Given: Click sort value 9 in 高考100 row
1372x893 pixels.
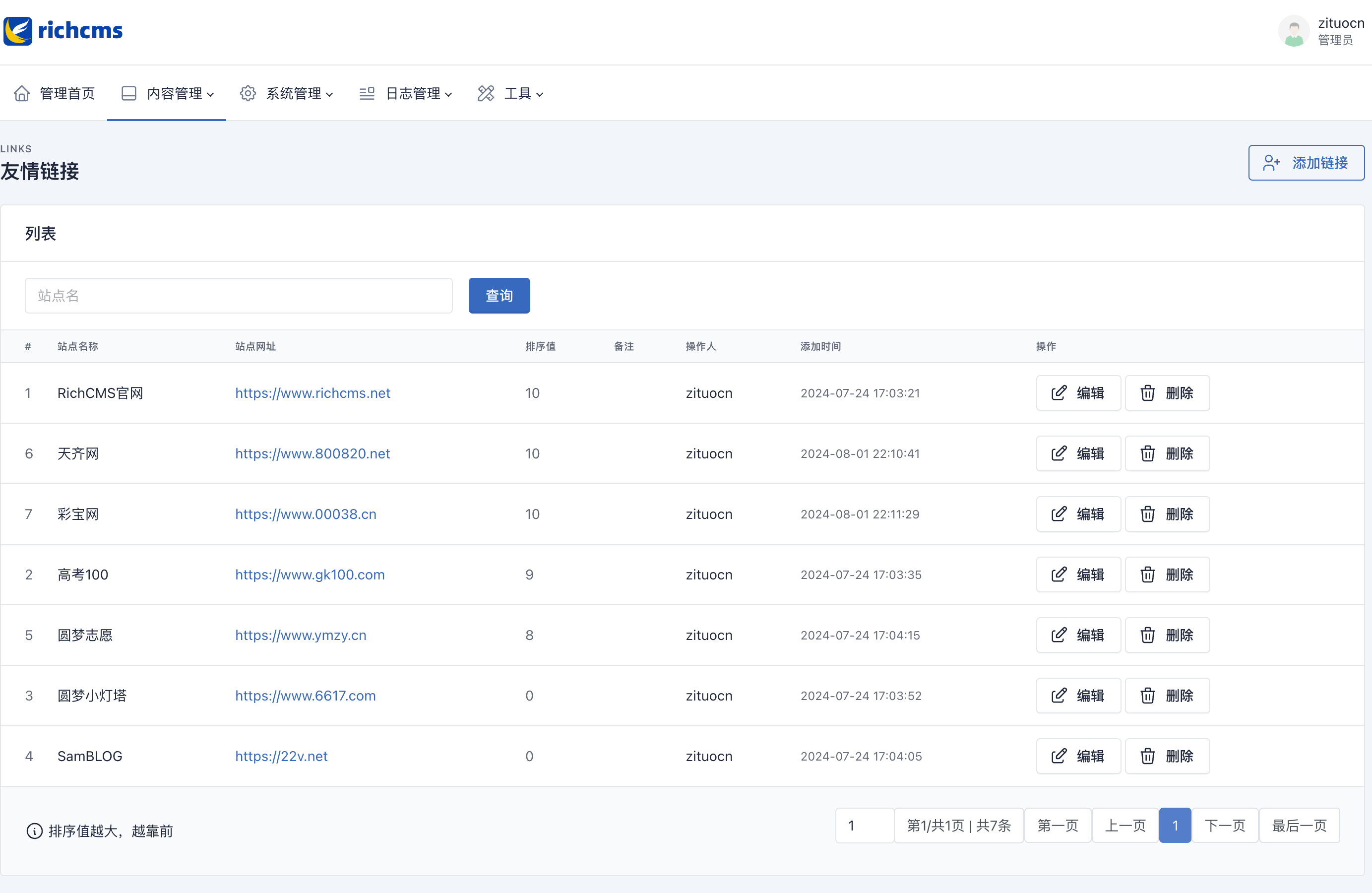Looking at the screenshot, I should point(529,575).
